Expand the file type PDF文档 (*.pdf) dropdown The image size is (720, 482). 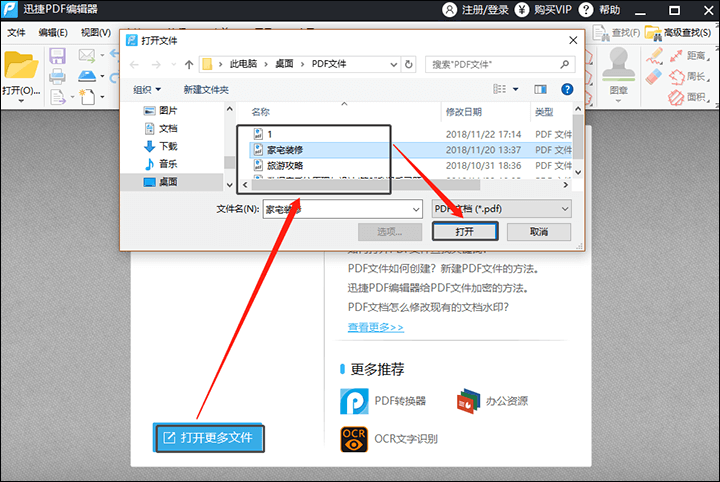click(501, 209)
